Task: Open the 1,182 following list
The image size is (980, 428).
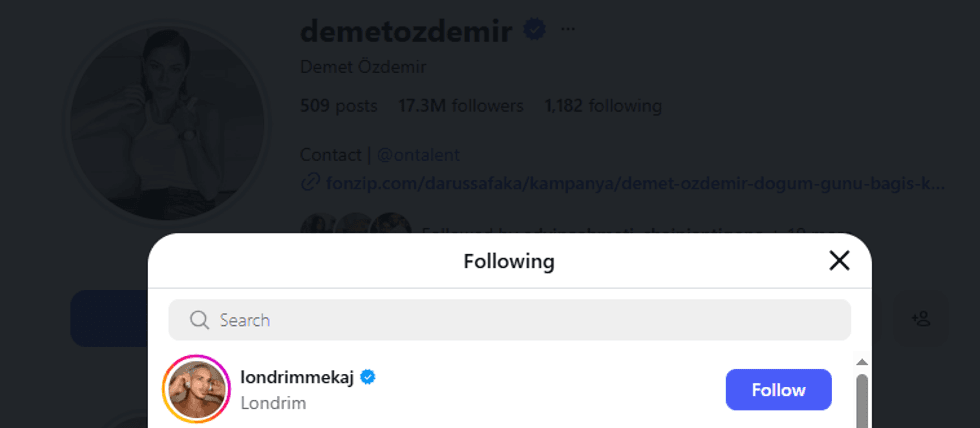Action: 603,106
